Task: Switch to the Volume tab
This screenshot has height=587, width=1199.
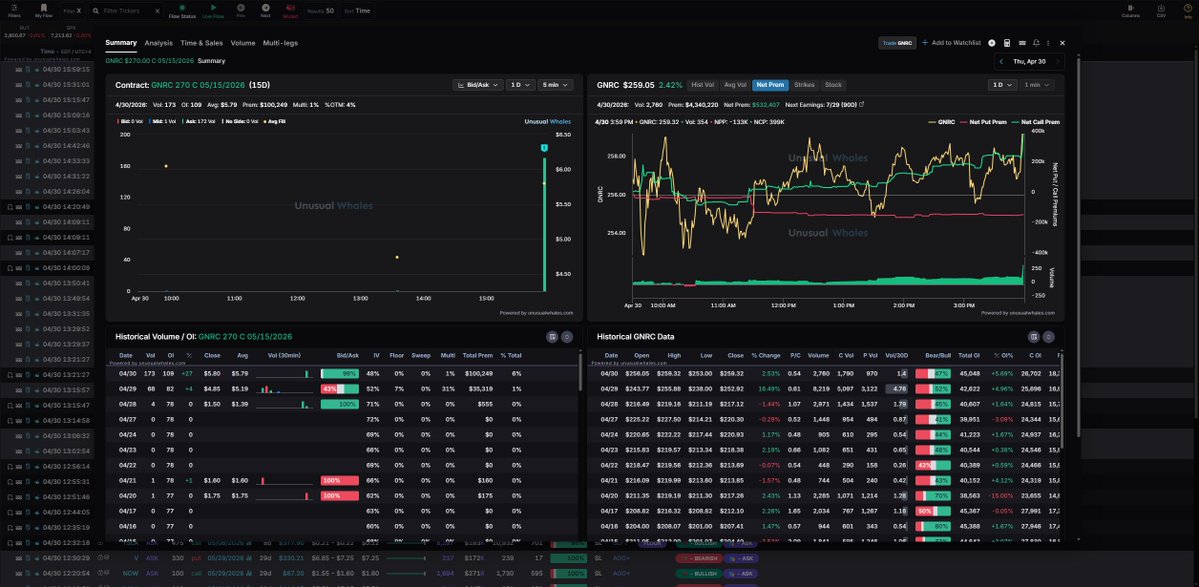Action: point(242,44)
